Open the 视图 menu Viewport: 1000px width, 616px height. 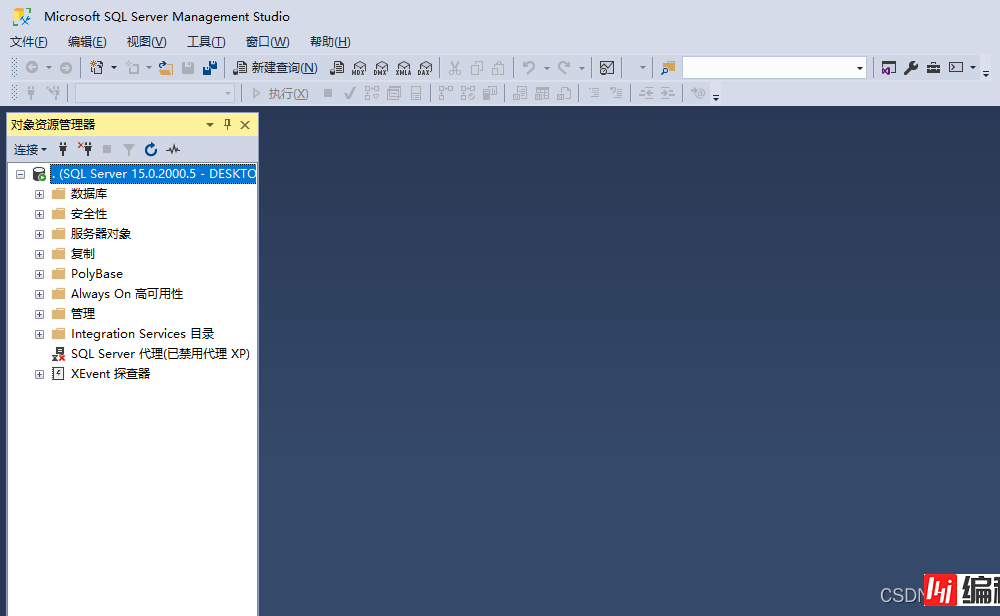[145, 42]
